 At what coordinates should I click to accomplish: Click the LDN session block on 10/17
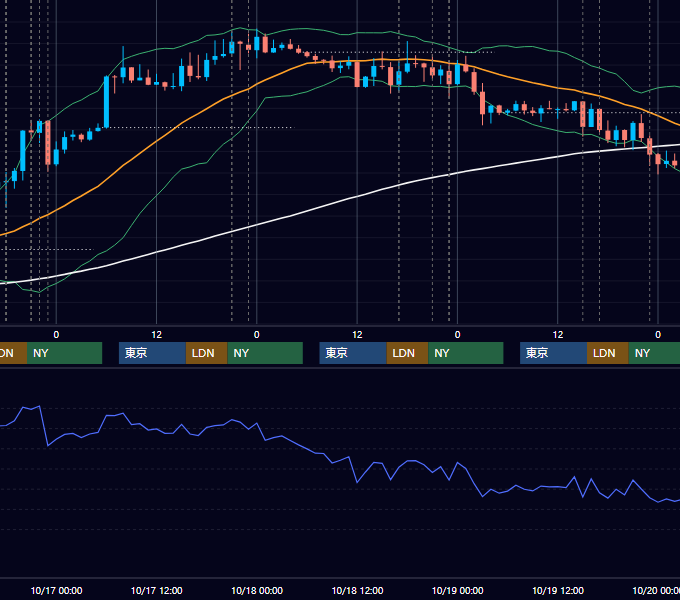pos(206,353)
